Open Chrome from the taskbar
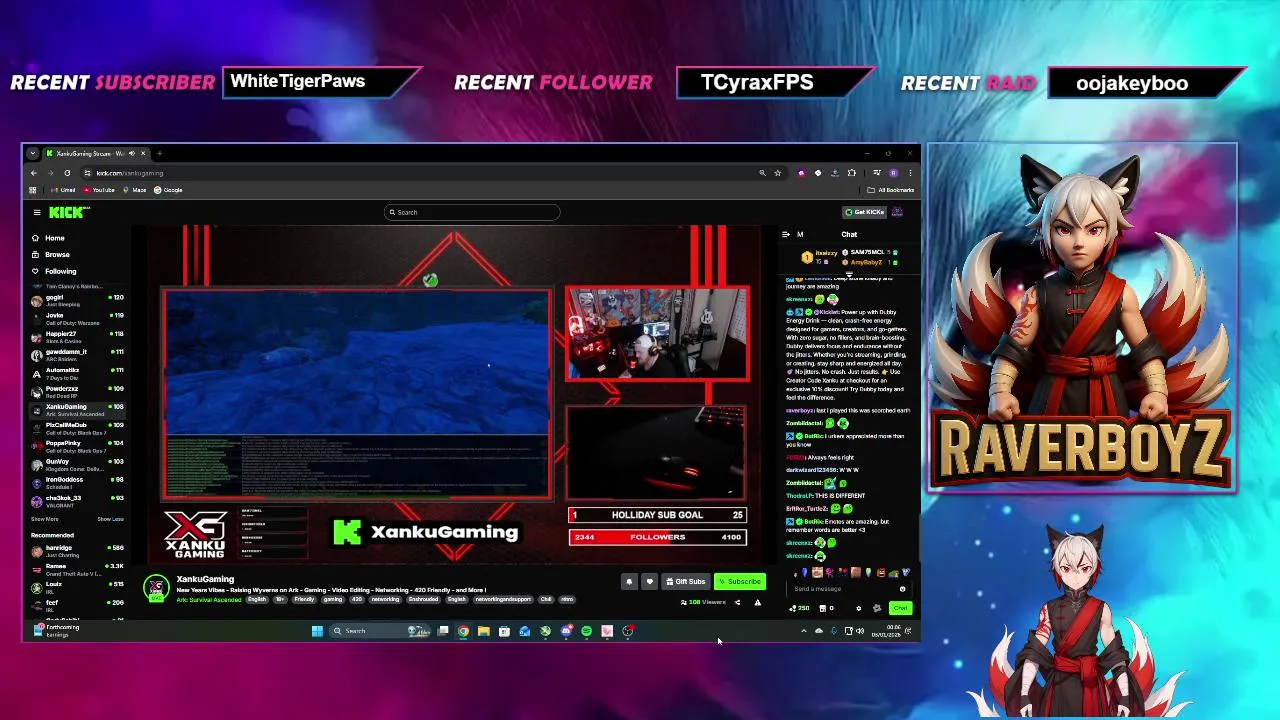Image resolution: width=1280 pixels, height=720 pixels. (463, 631)
